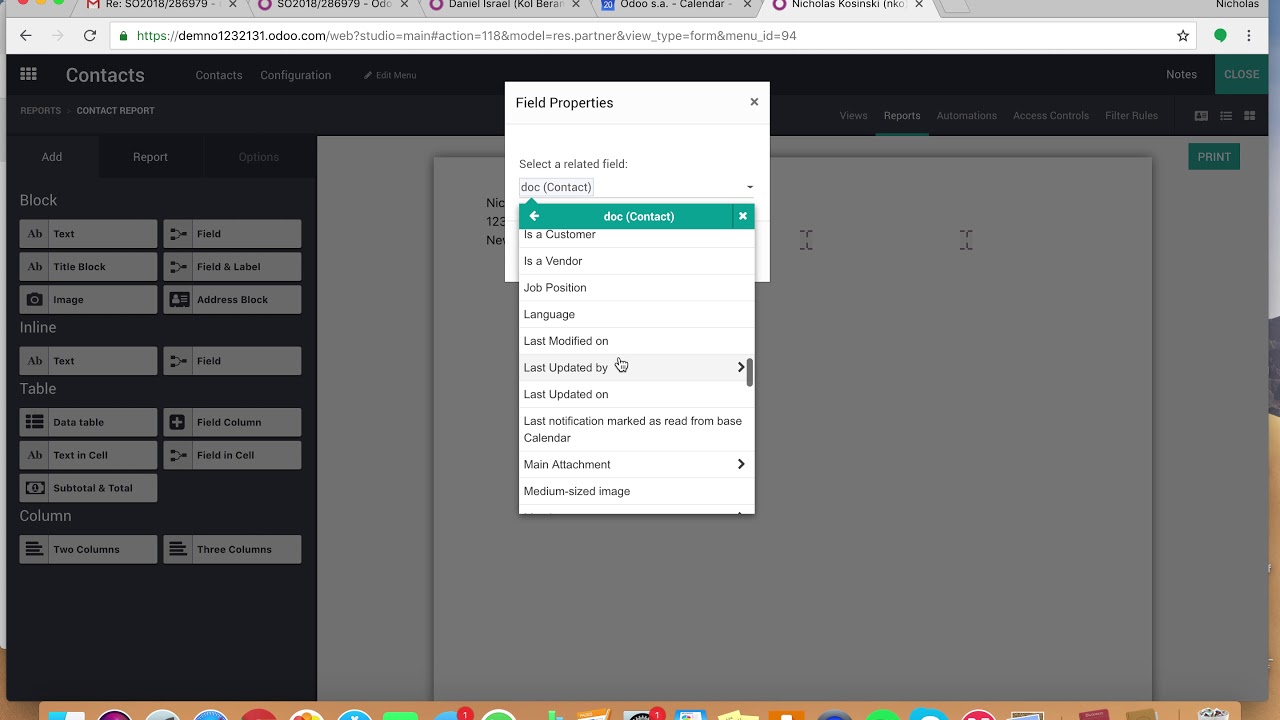Choose Last notification marked as read field

[x=636, y=429]
